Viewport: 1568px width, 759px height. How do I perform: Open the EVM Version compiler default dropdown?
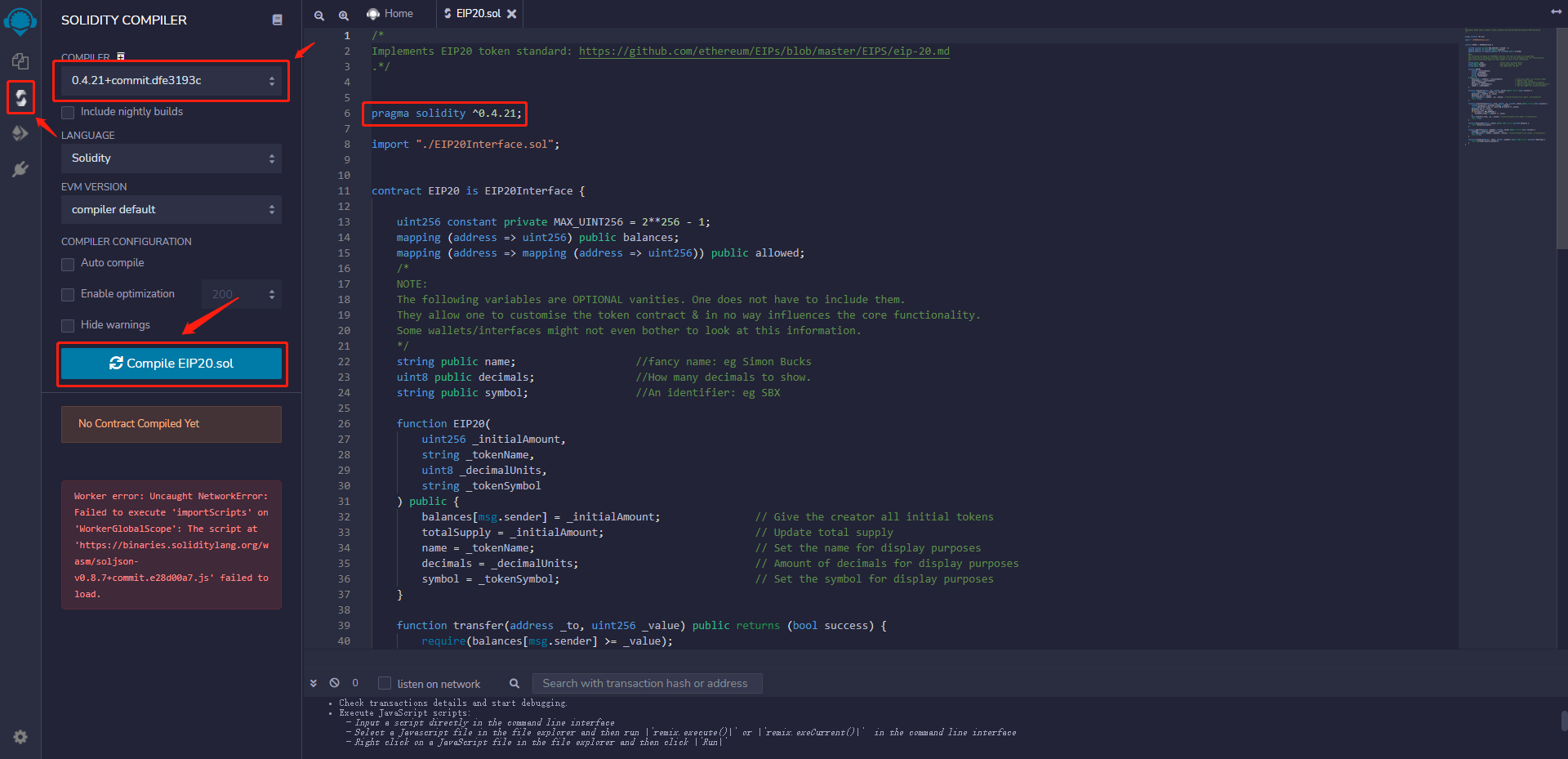pyautogui.click(x=171, y=210)
